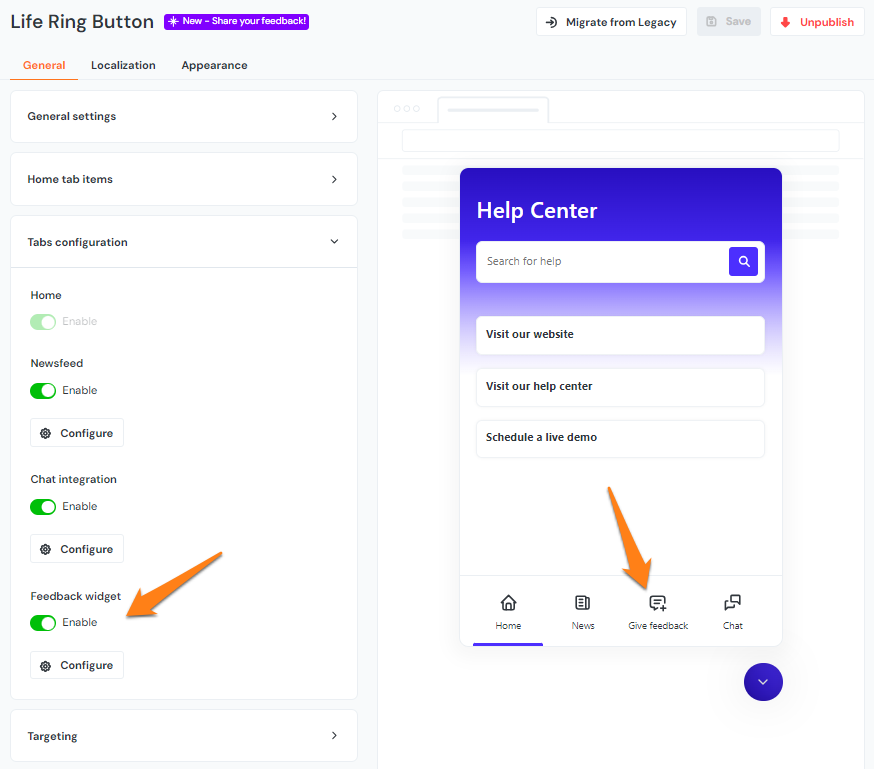Screen dimensions: 874x769
Task: Click the search magnifier in Help Center
Action: pos(743,261)
